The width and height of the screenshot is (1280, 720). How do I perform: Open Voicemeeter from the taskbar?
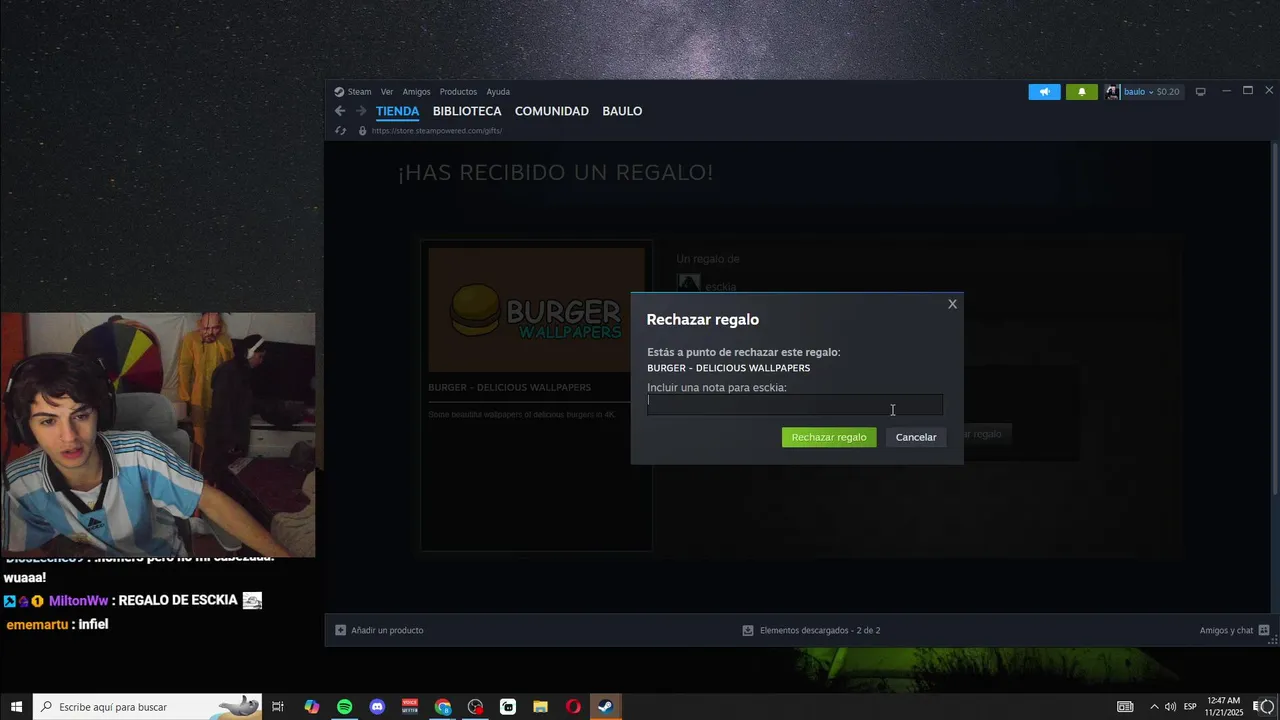pyautogui.click(x=409, y=707)
